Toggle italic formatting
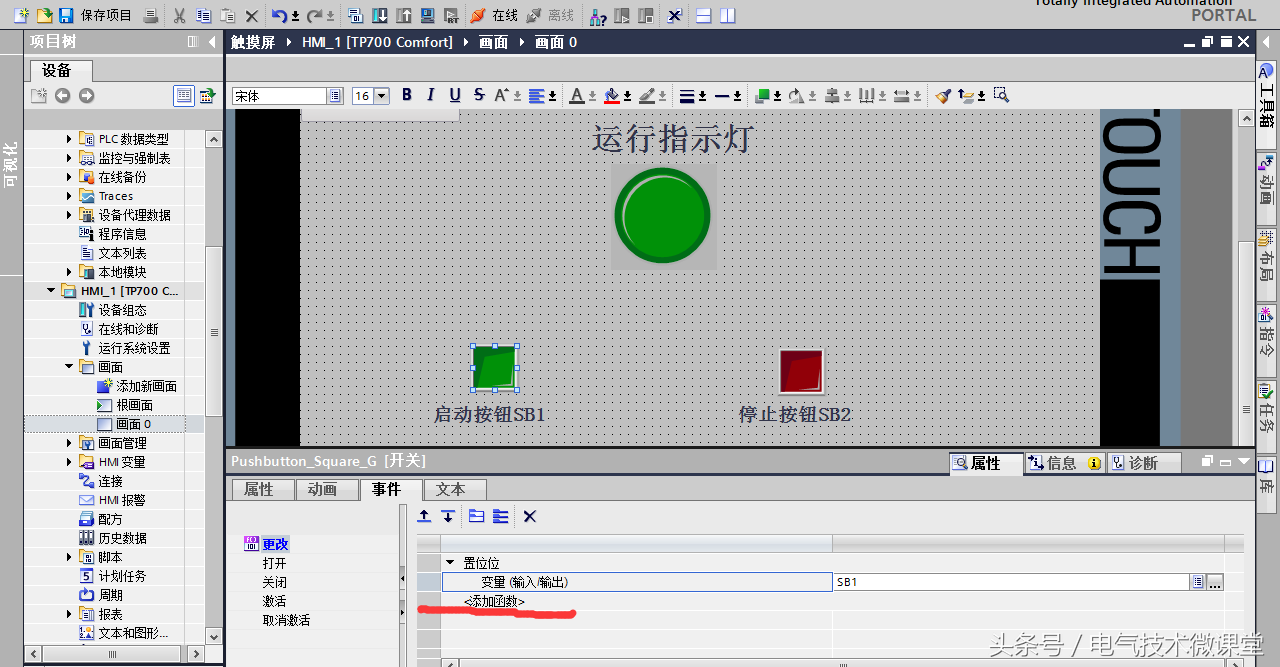The height and width of the screenshot is (667, 1280). 431,95
